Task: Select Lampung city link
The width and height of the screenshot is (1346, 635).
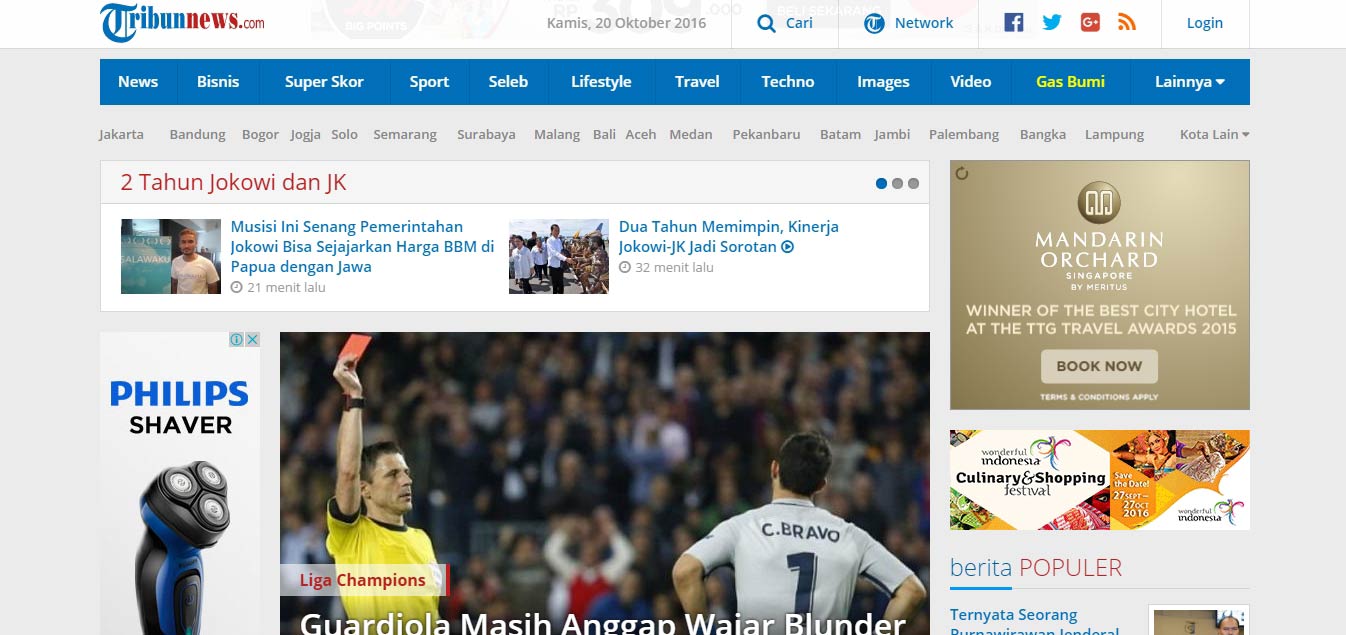Action: [1114, 134]
